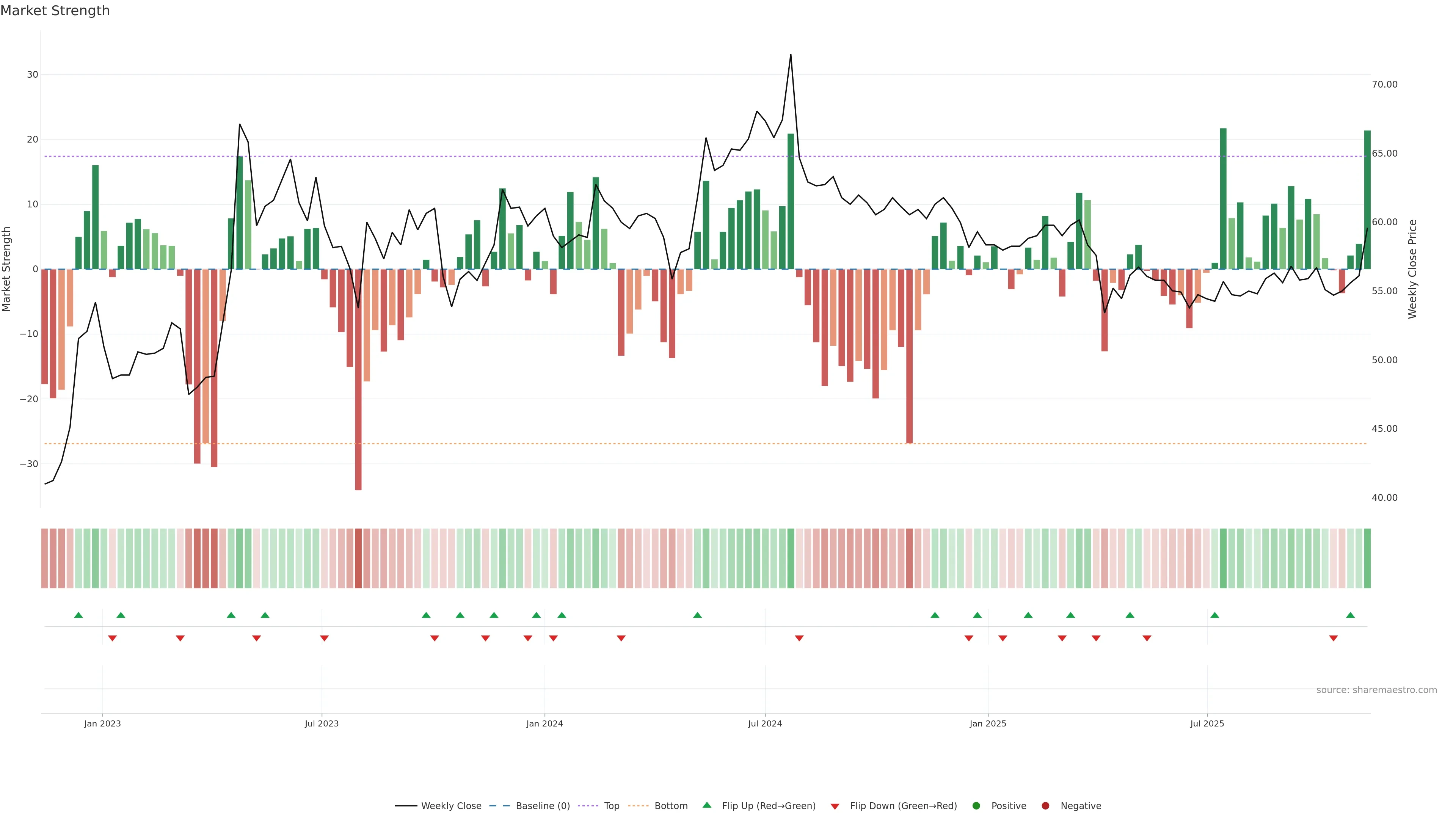Click the last red flip-down marker
The width and height of the screenshot is (1456, 819).
click(x=1334, y=638)
